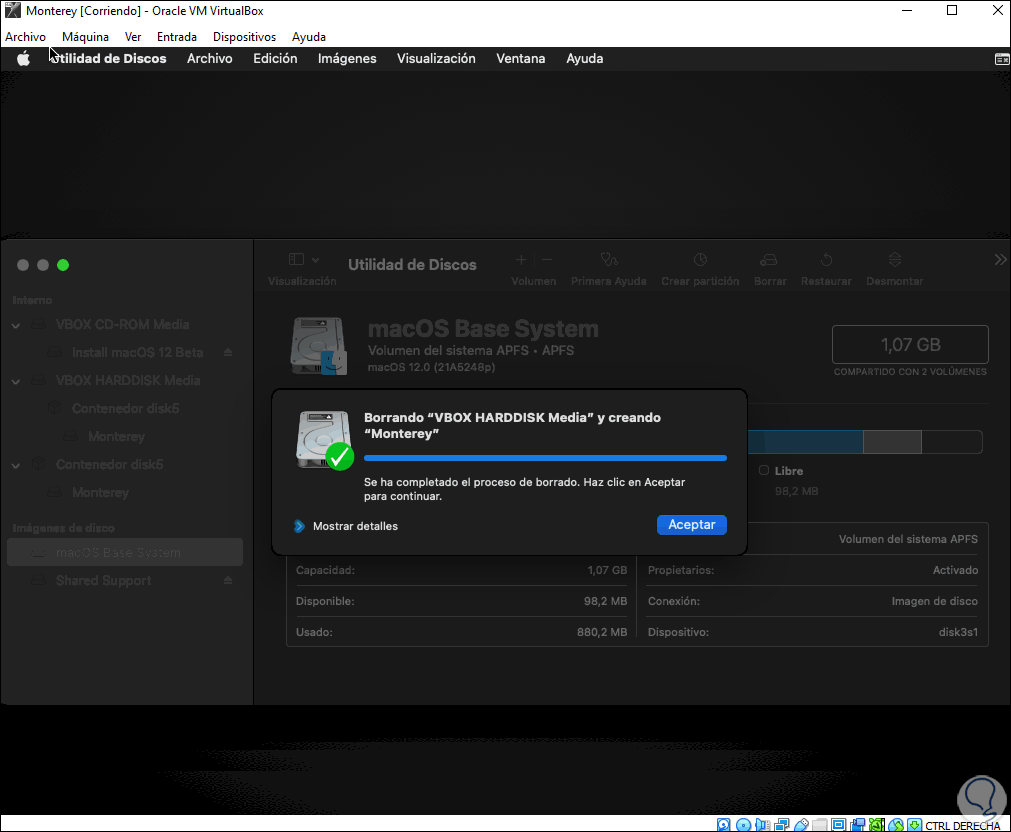The image size is (1011, 832).
Task: Click the blue used segment of storage bar
Action: (x=805, y=442)
